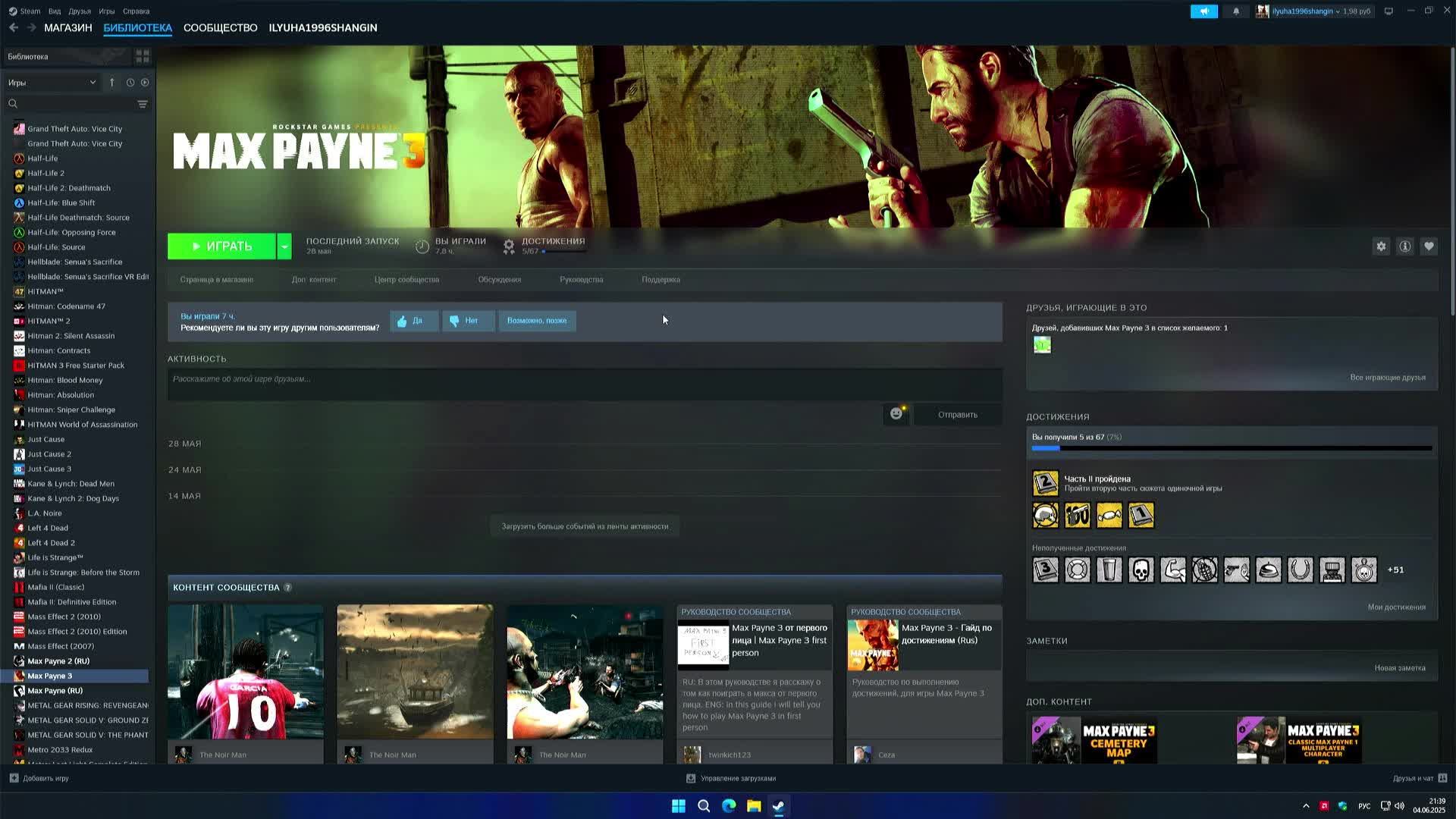This screenshot has height=819, width=1456.
Task: Open the Steam announcements megaphone icon
Action: pos(1203,11)
